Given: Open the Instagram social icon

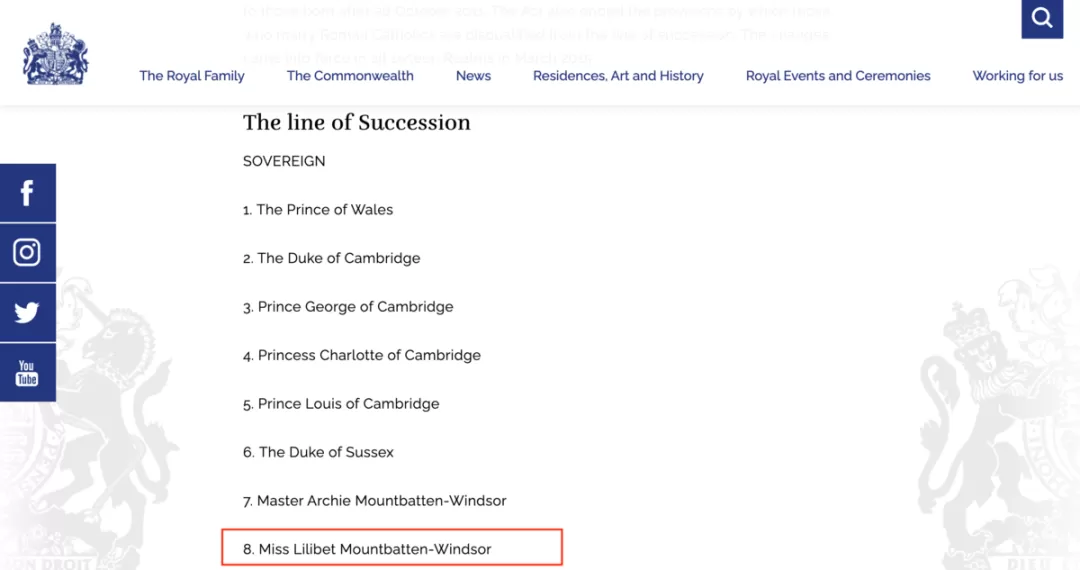Looking at the screenshot, I should coord(28,253).
